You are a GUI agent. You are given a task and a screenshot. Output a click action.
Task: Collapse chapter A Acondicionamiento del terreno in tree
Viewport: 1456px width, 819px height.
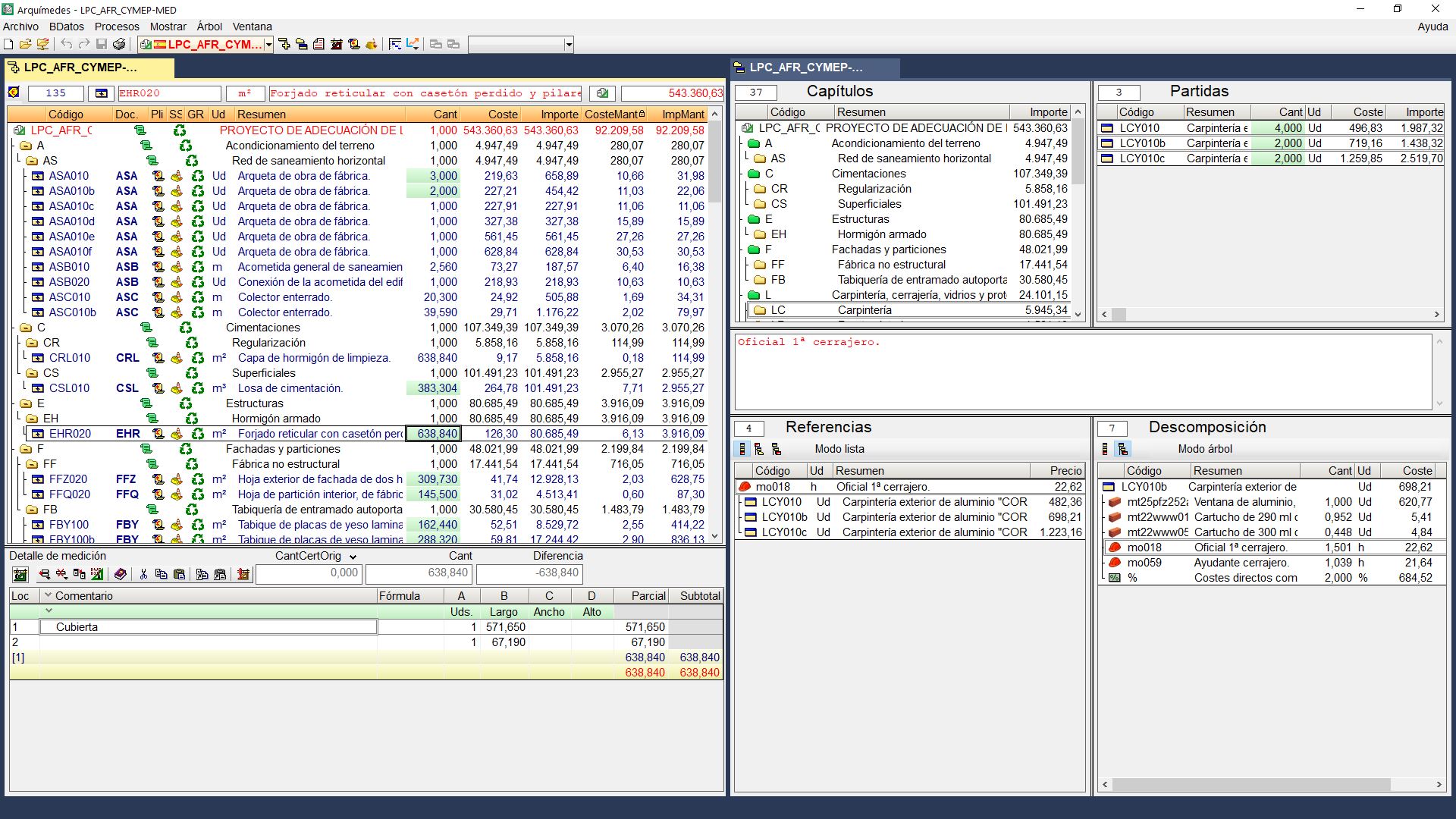click(x=25, y=146)
